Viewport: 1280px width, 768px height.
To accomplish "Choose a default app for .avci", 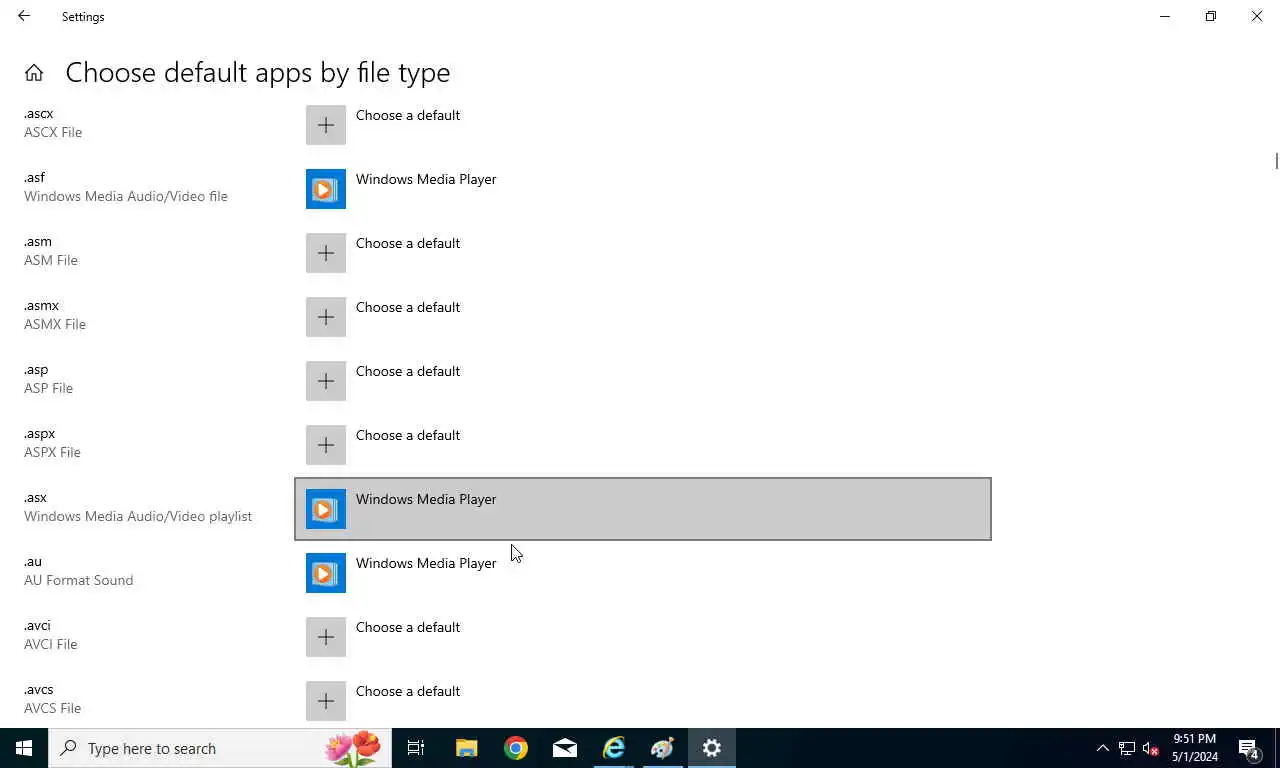I will point(643,637).
